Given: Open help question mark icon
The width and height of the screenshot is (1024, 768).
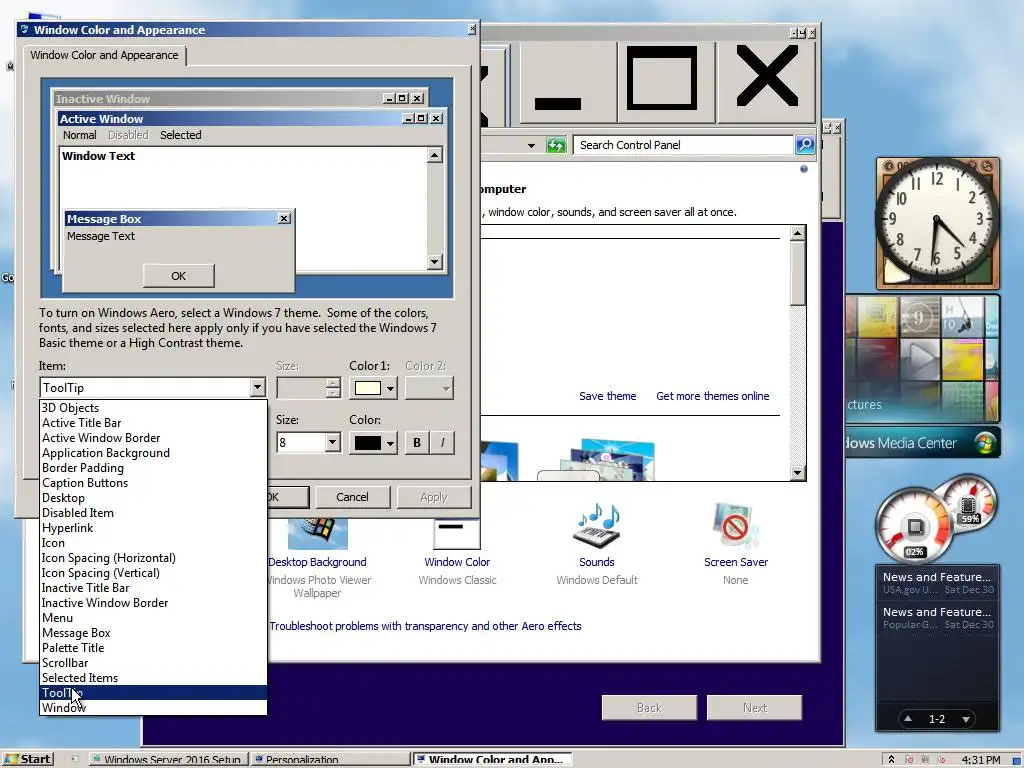Looking at the screenshot, I should (x=804, y=169).
